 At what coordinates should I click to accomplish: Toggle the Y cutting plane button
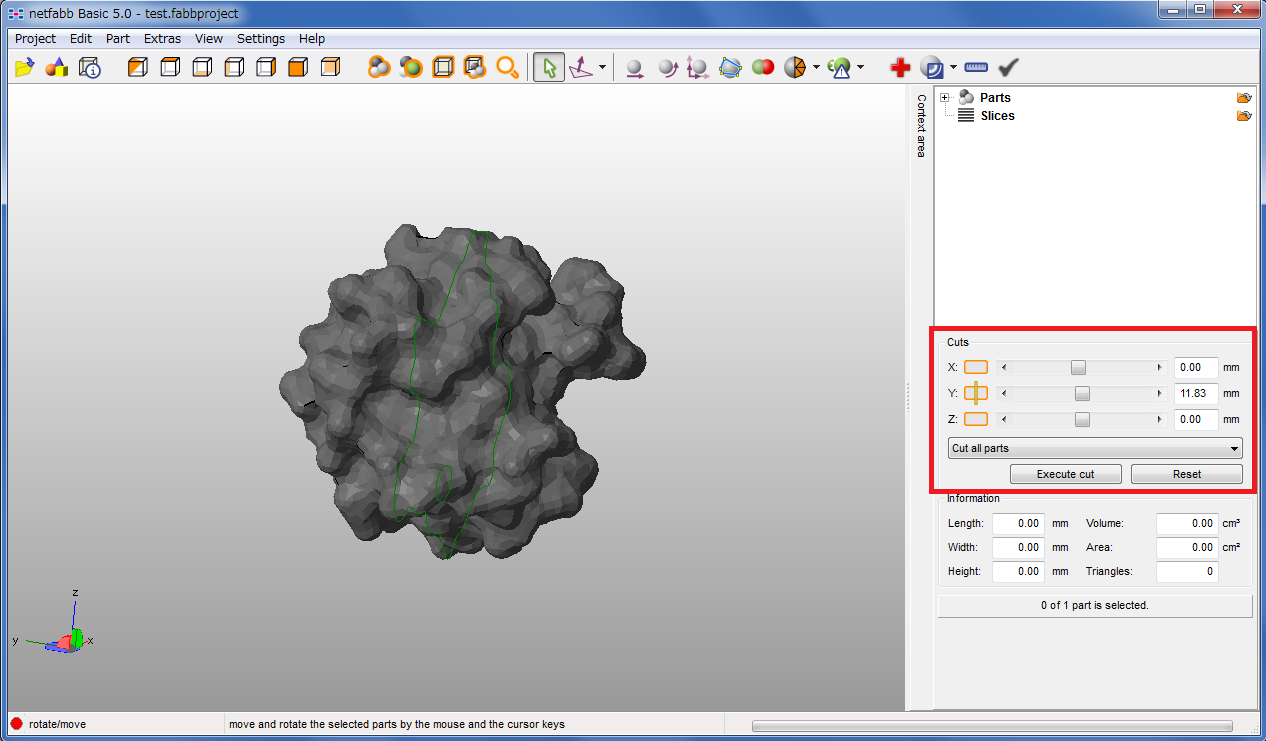pos(975,394)
